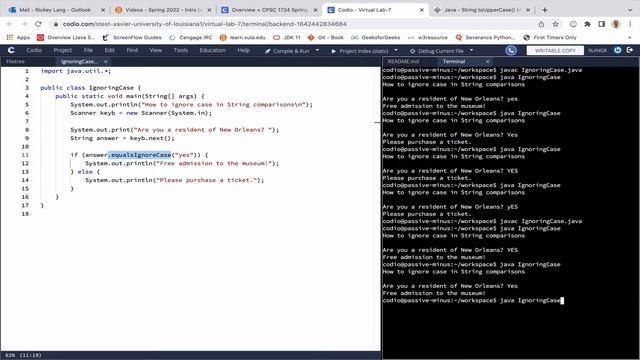Click the terminal prompt line java IgnoringCase
The height and width of the screenshot is (360, 640).
point(472,300)
